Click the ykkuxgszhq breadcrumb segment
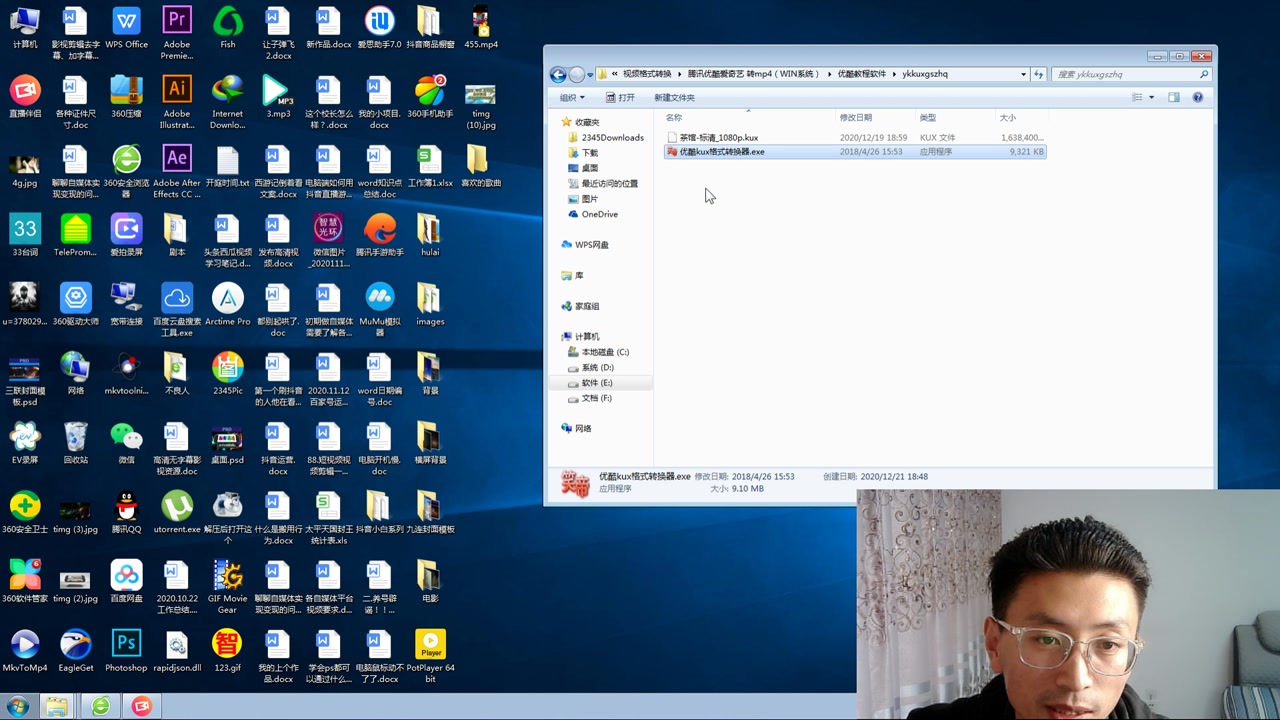This screenshot has width=1280, height=720. point(925,74)
